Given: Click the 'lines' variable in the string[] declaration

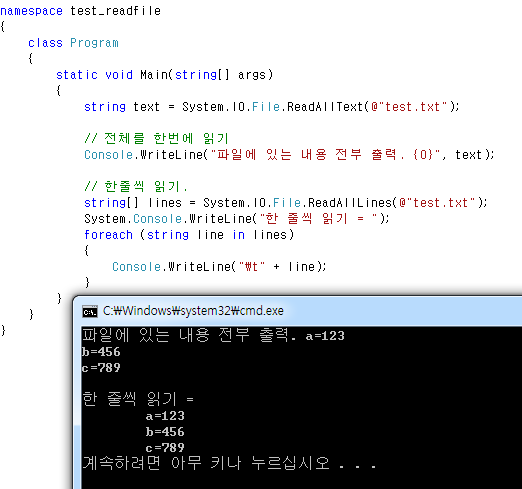Looking at the screenshot, I should click(165, 203).
